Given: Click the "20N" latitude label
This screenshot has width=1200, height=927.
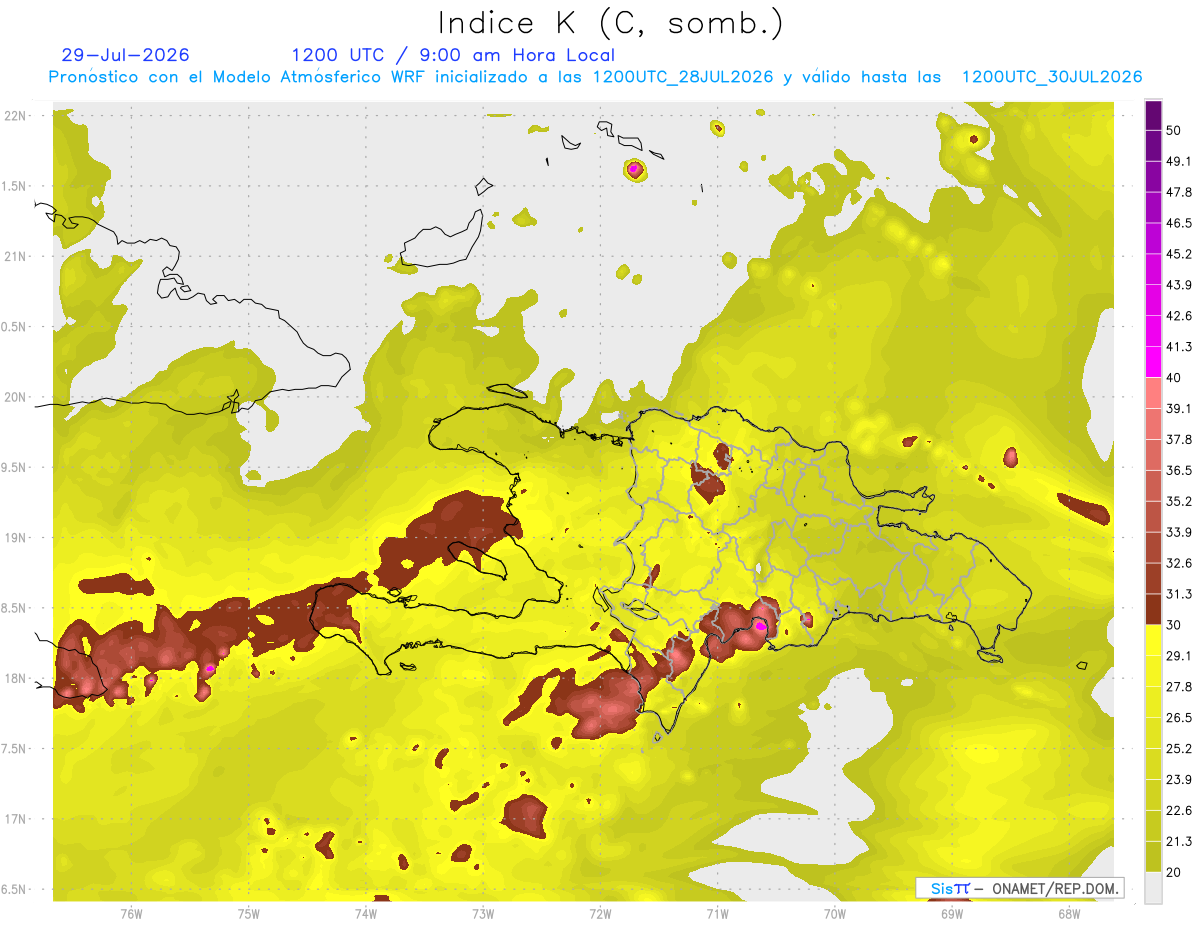Looking at the screenshot, I should coord(17,397).
